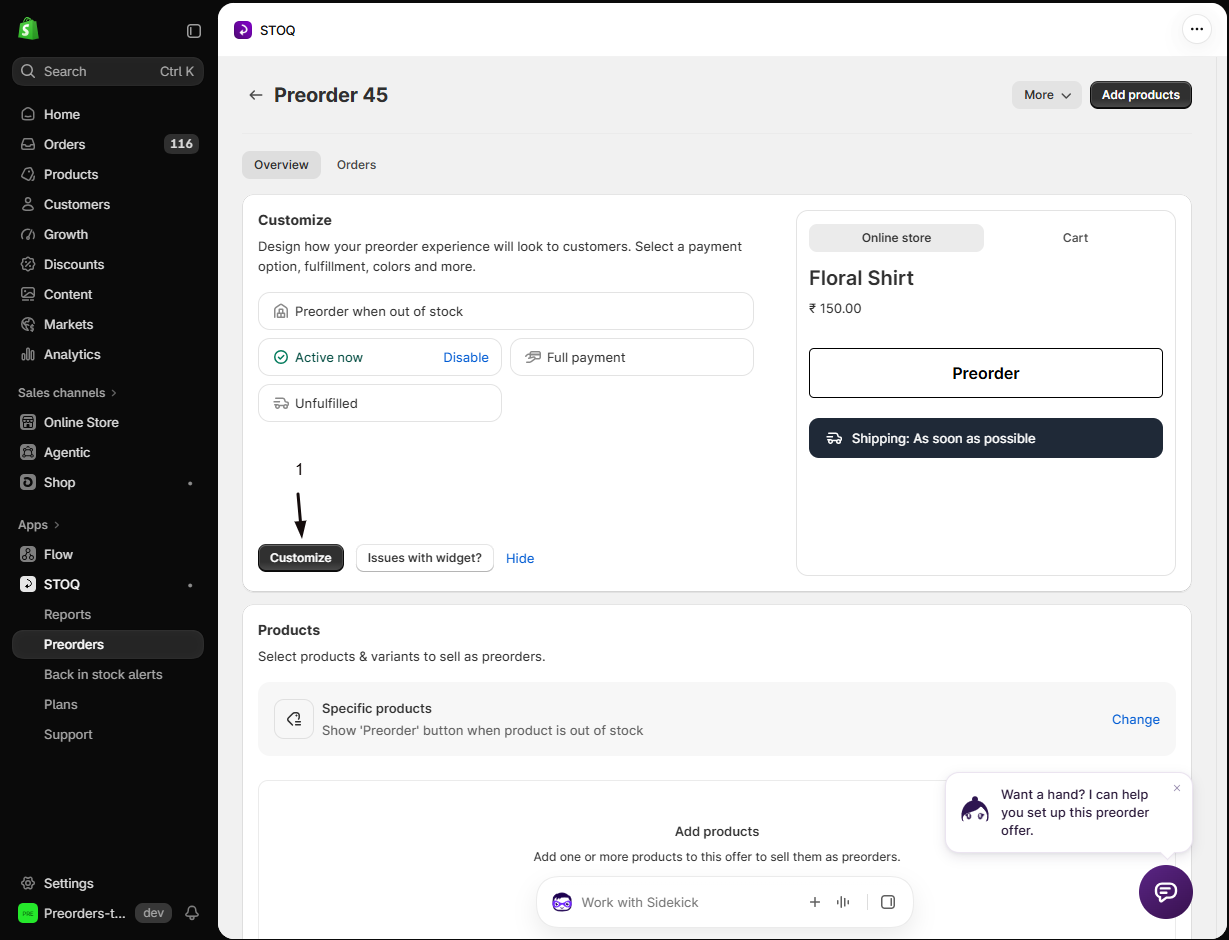This screenshot has height=940, width=1229.
Task: Click the STOQ app icon in sidebar
Action: (28, 584)
